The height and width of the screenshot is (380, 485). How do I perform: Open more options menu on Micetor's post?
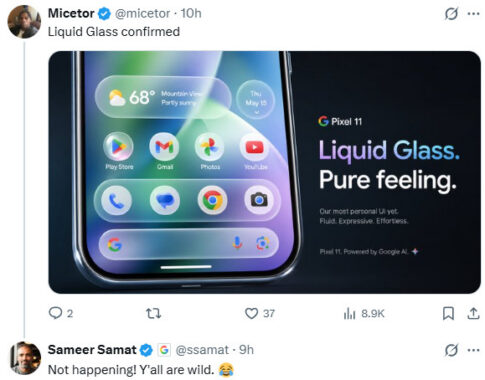[x=473, y=14]
